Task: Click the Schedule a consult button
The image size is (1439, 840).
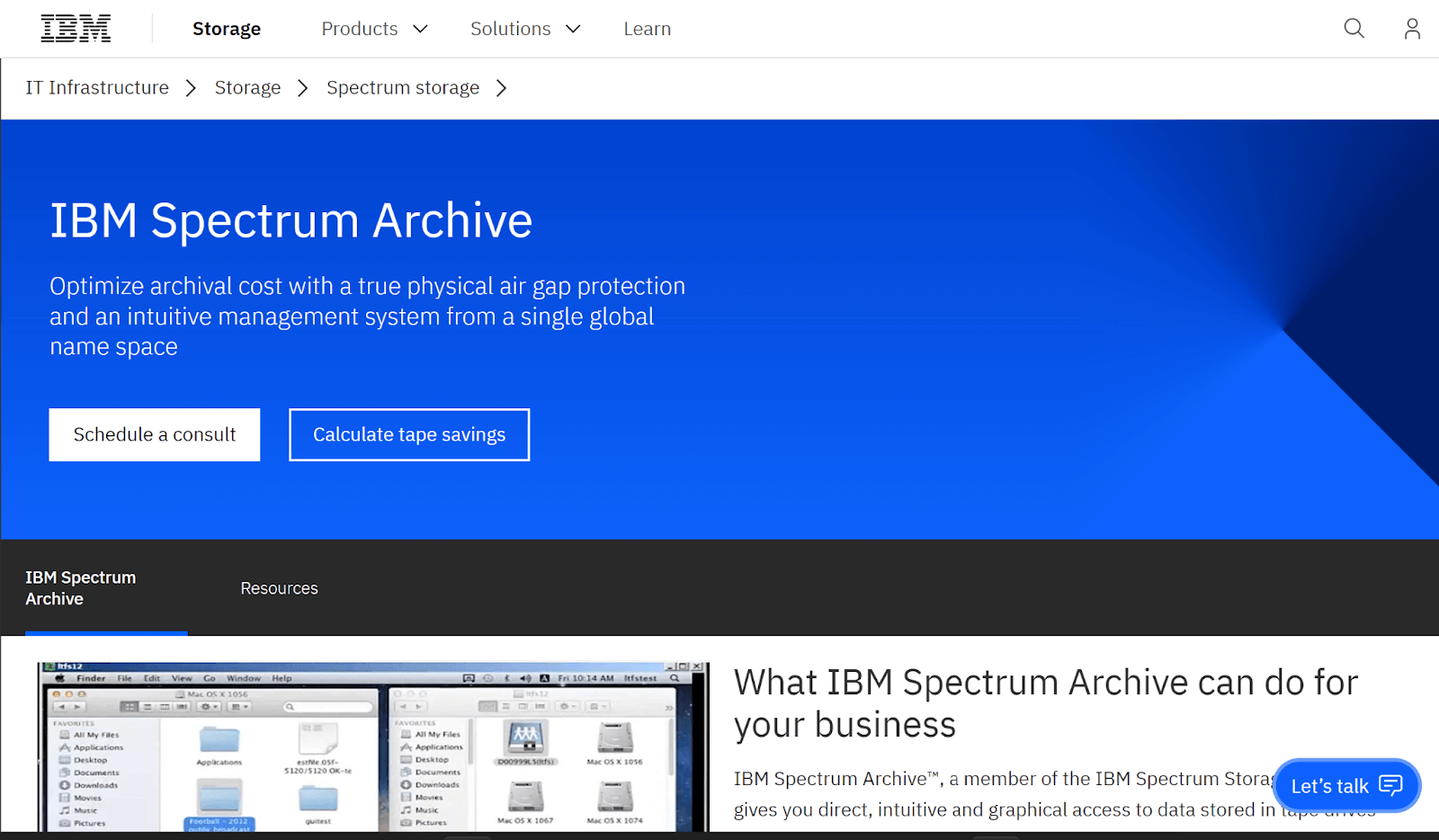Action: (x=154, y=434)
